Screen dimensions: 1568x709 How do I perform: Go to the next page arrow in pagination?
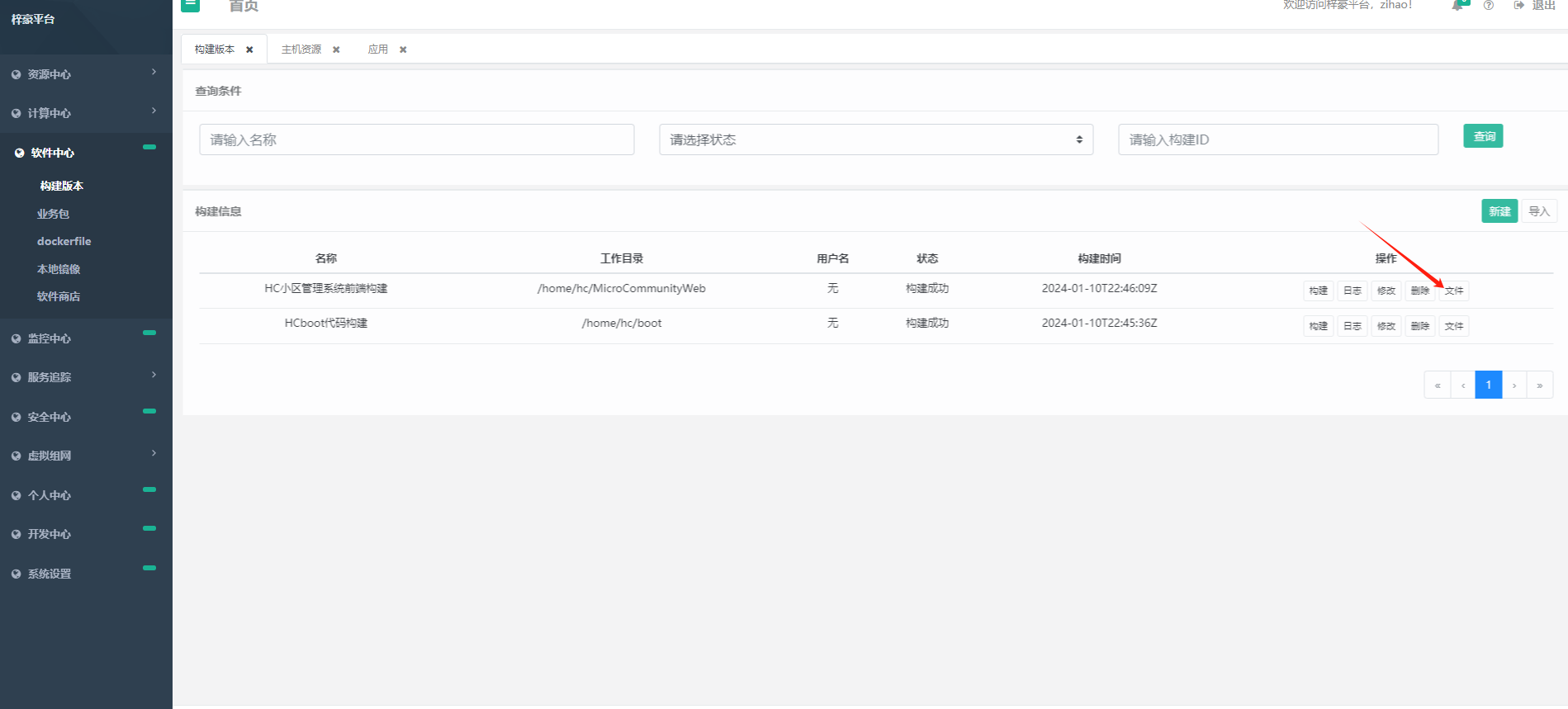[1514, 385]
